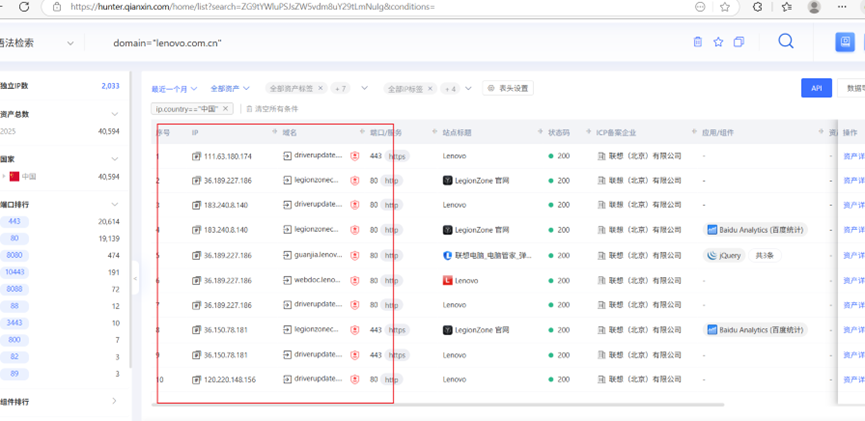Image resolution: width=865 pixels, height=421 pixels.
Task: Collapse the 资产总数 section
Action: pyautogui.click(x=115, y=114)
